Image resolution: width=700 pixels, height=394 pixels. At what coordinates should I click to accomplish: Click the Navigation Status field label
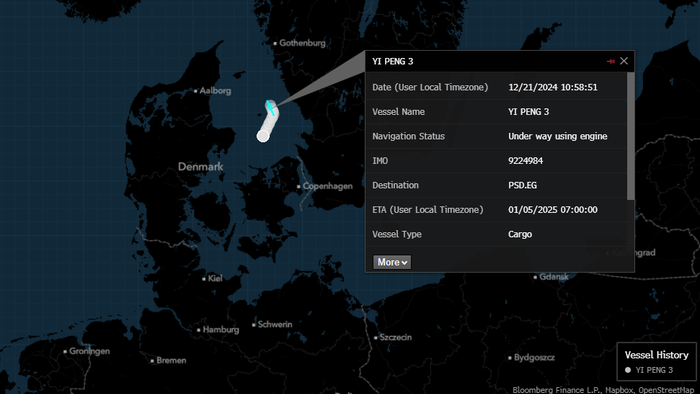(408, 136)
